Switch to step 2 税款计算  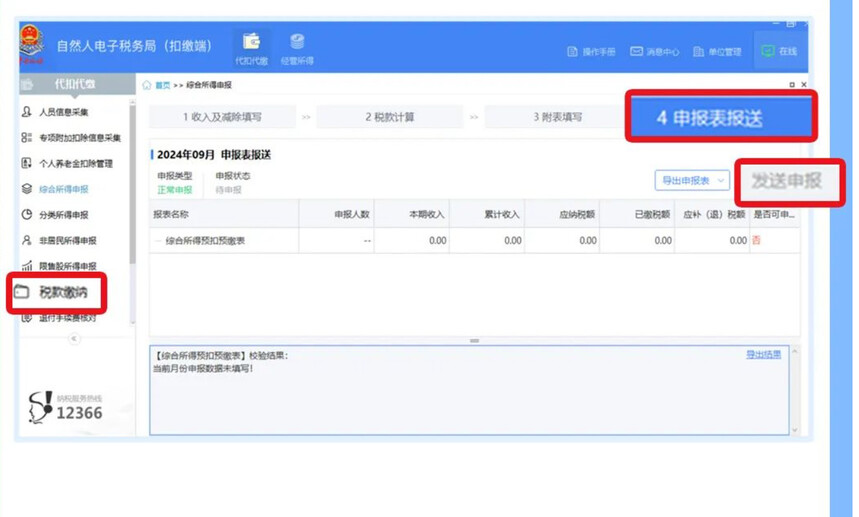coord(390,117)
